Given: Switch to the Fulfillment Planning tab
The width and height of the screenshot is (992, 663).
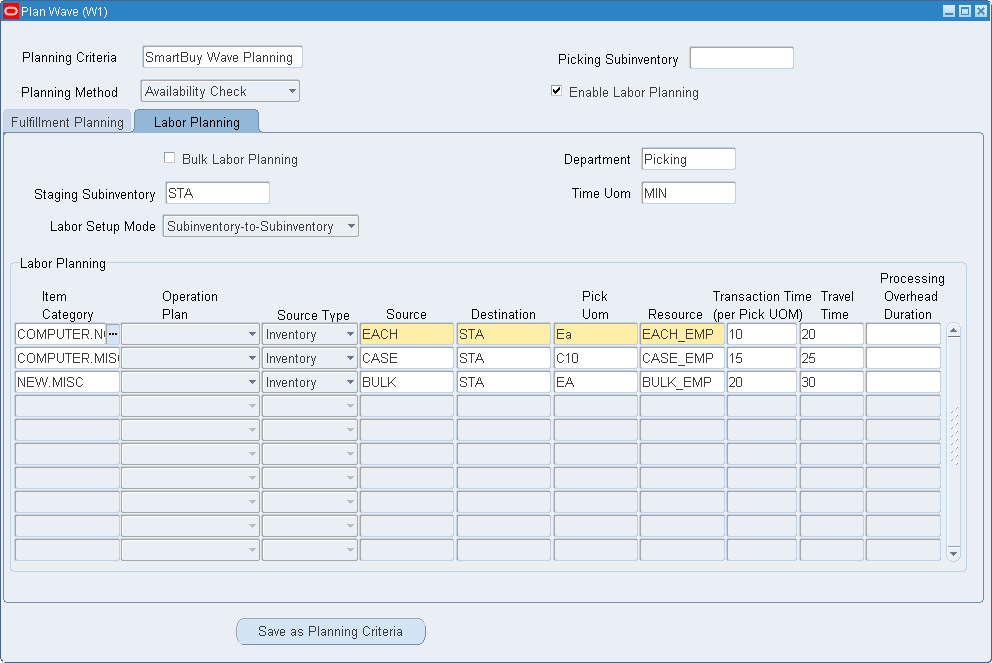Looking at the screenshot, I should pos(67,121).
